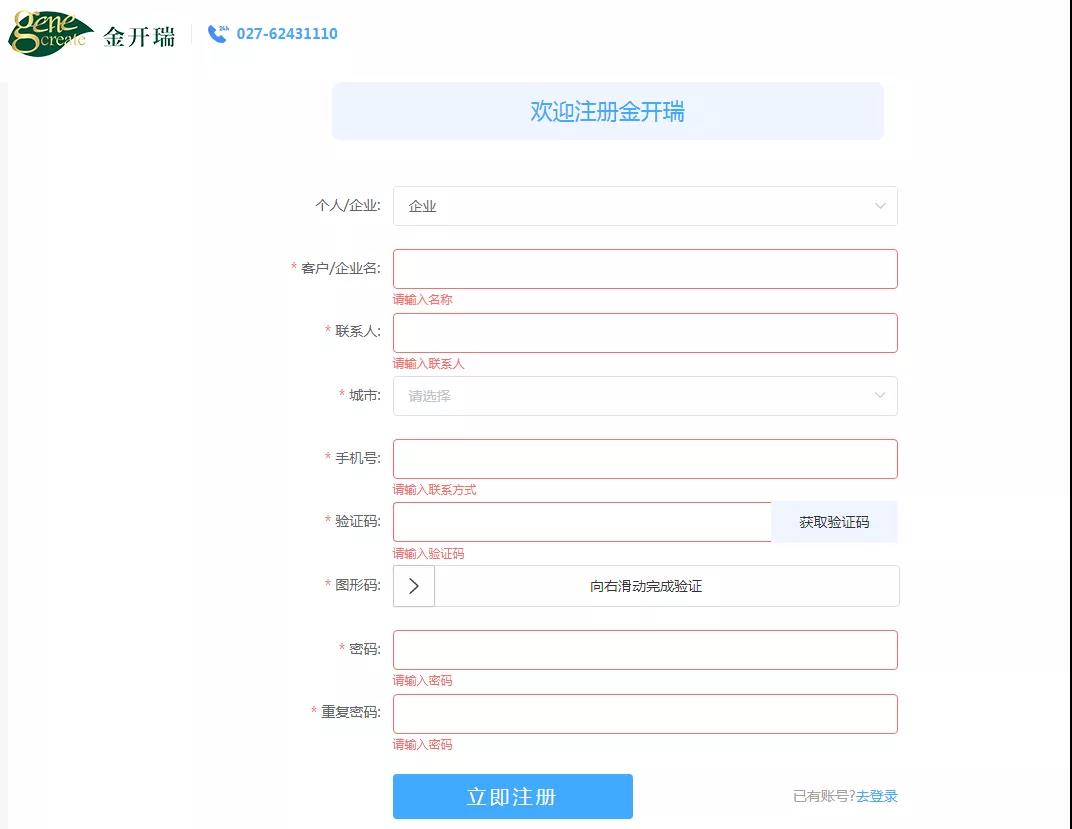Click the 立即注册 registration button
This screenshot has height=829, width=1072.
click(x=512, y=796)
